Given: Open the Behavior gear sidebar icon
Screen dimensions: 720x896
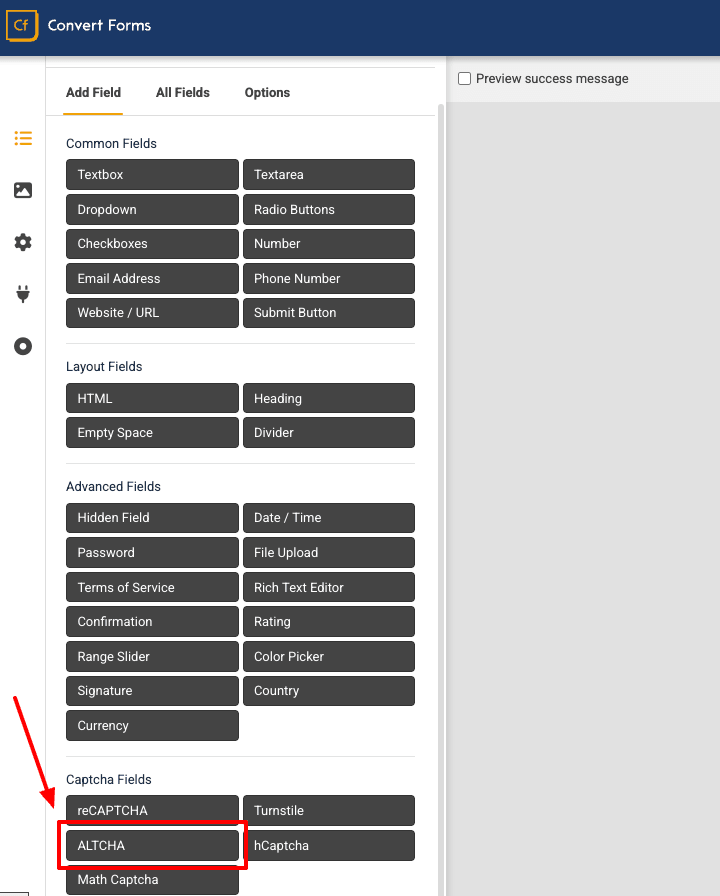Looking at the screenshot, I should click(23, 242).
